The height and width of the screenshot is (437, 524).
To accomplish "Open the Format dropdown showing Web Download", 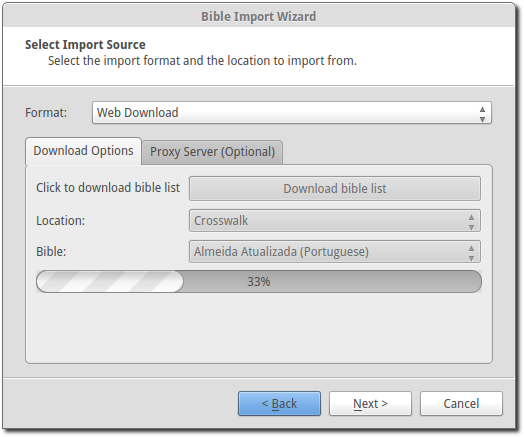I will [x=291, y=113].
